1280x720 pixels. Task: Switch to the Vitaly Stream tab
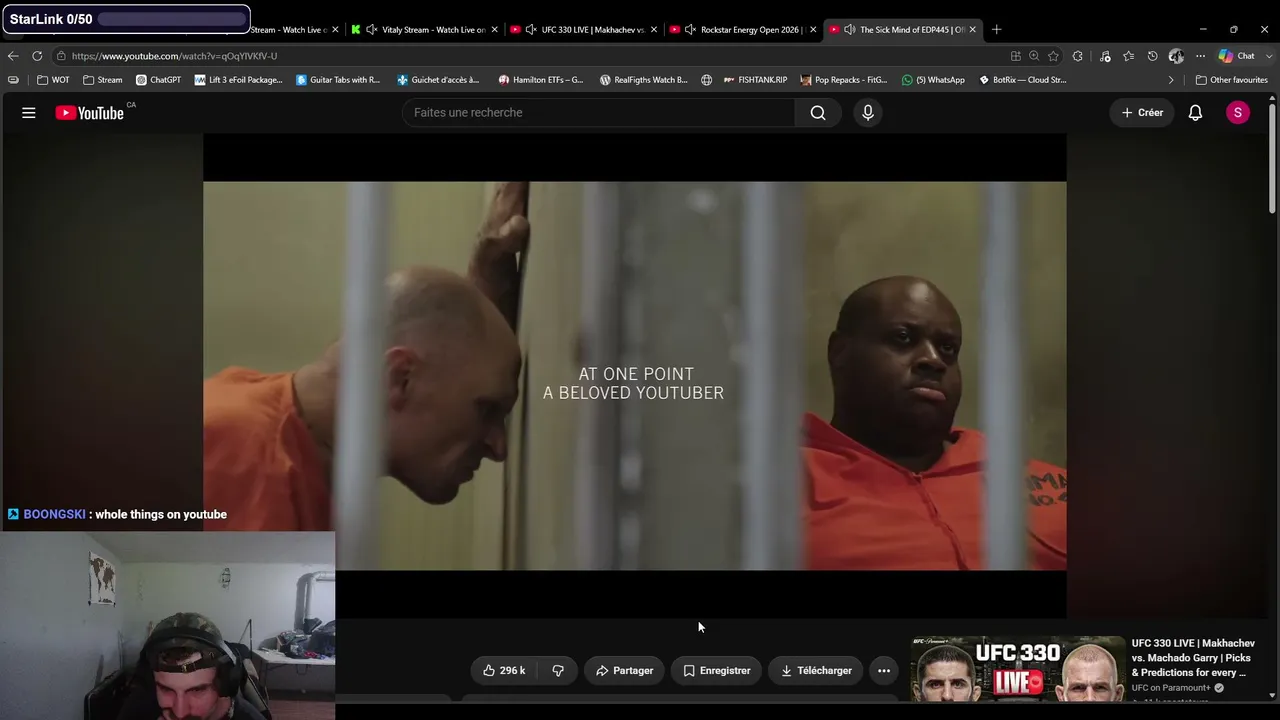click(425, 30)
